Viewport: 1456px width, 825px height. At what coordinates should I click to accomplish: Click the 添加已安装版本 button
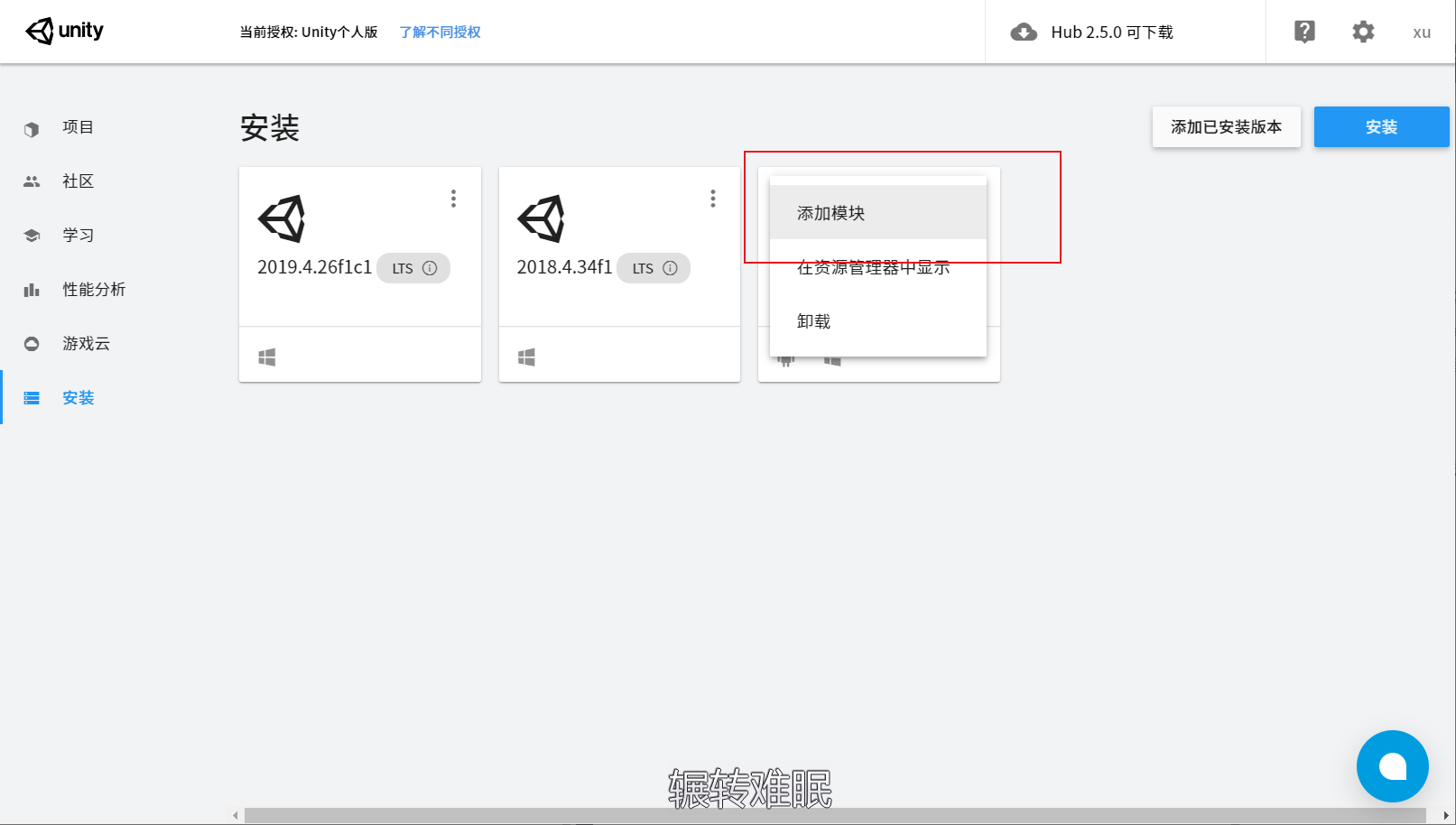pyautogui.click(x=1226, y=127)
